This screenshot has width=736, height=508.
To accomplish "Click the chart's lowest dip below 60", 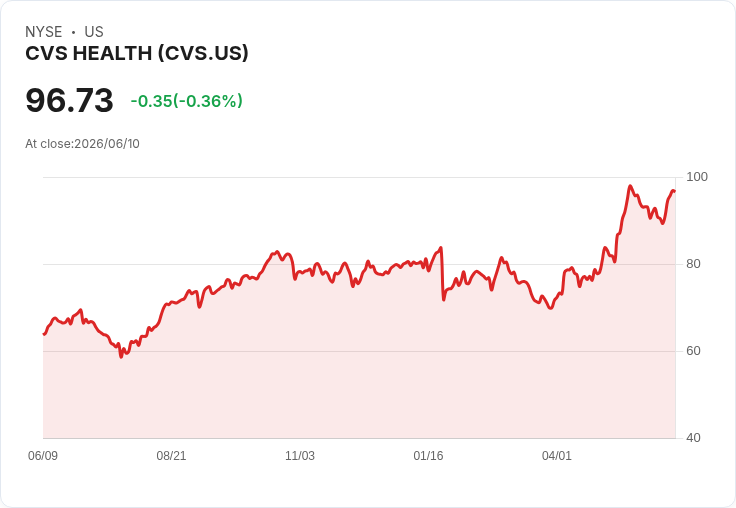I will 121,357.
